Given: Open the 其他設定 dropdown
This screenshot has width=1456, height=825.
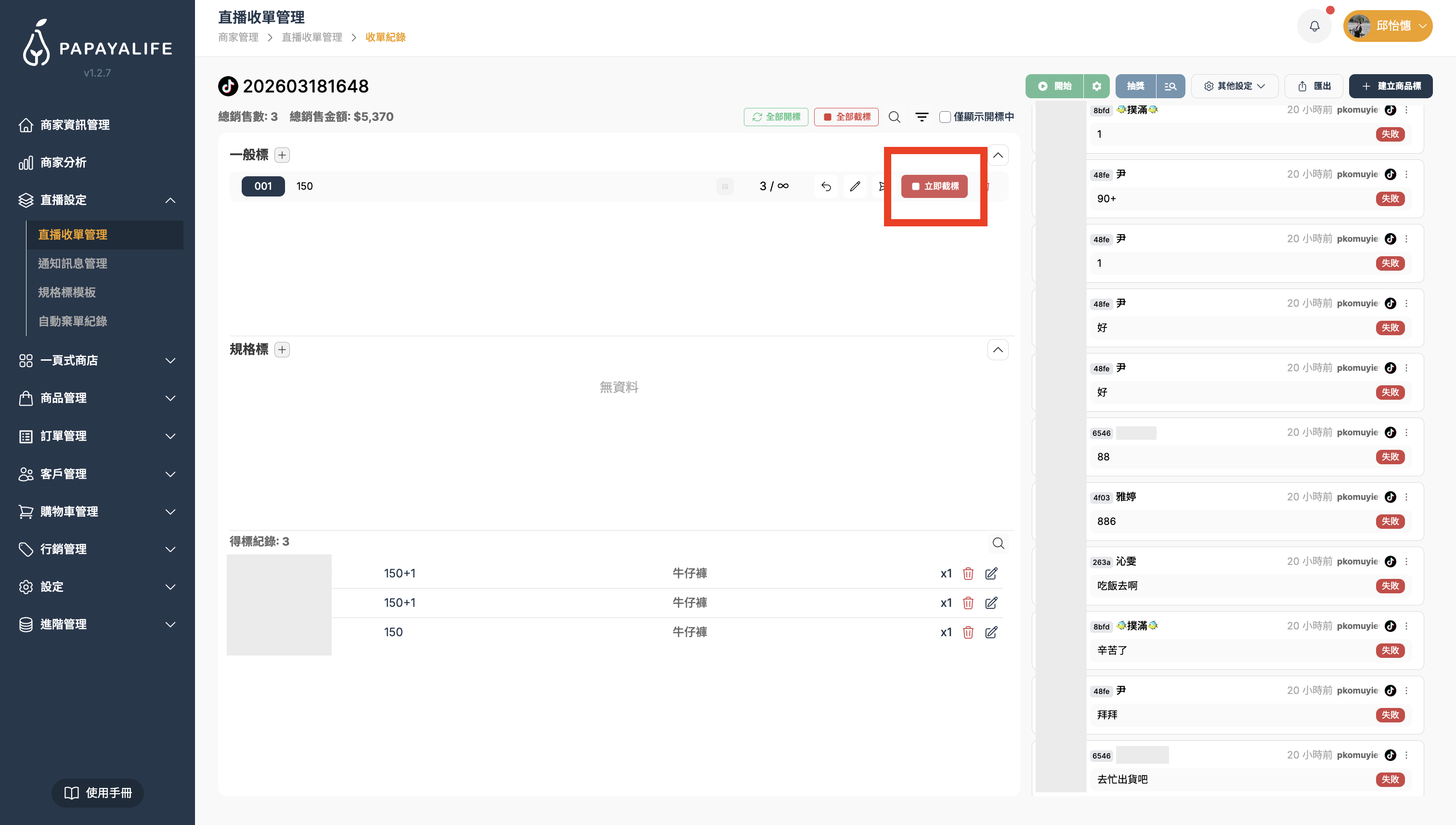Looking at the screenshot, I should [x=1235, y=86].
